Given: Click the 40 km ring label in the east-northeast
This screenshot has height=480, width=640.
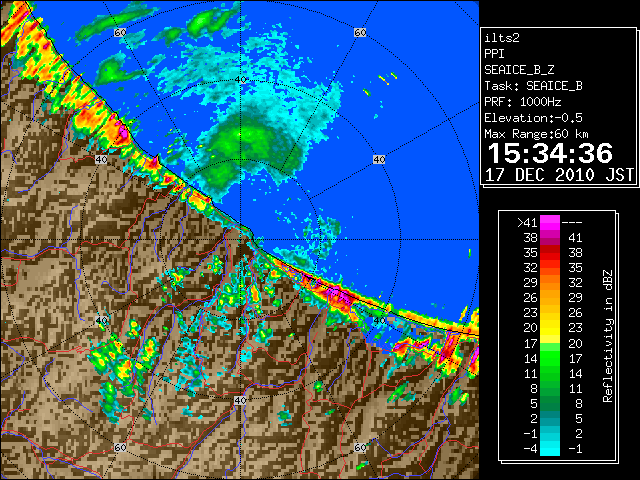Looking at the screenshot, I should tap(379, 159).
